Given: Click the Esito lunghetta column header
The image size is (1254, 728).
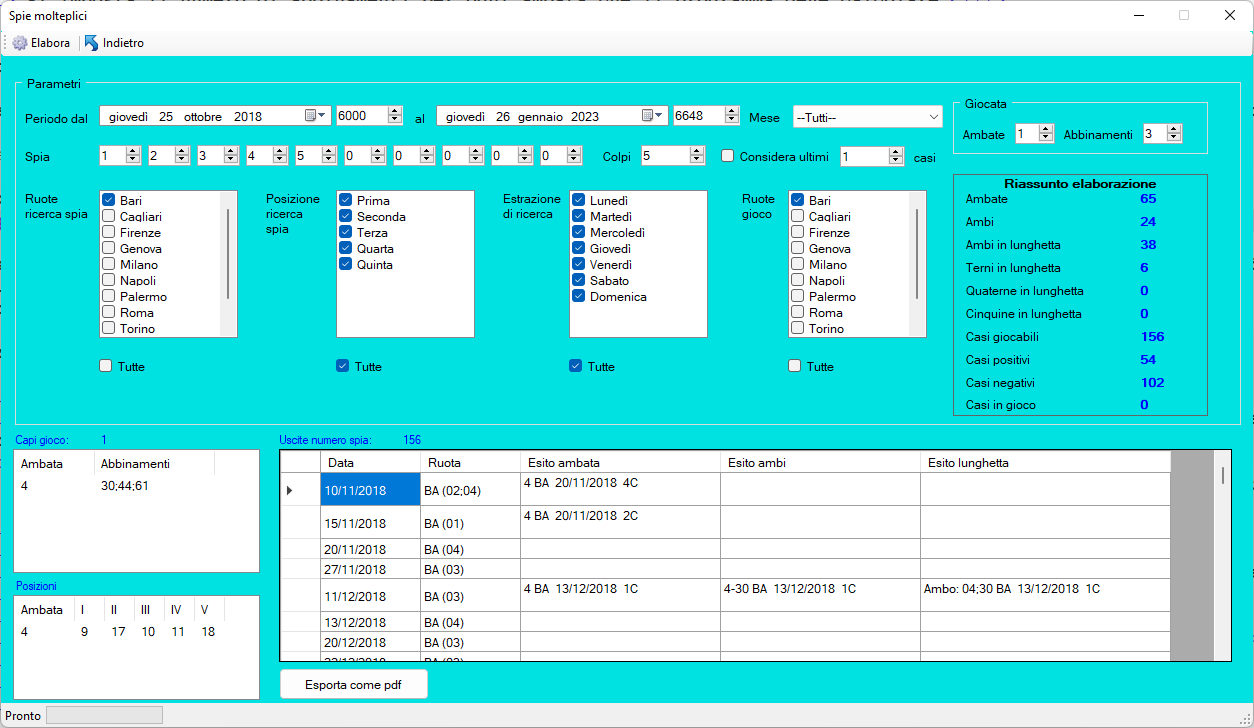Looking at the screenshot, I should click(1045, 462).
